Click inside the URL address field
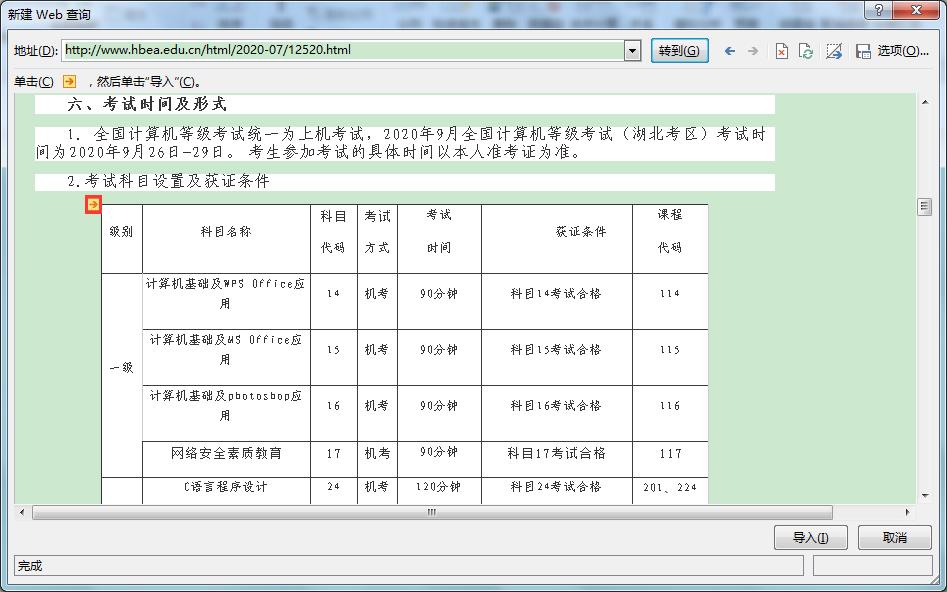This screenshot has width=947, height=592. coord(350,50)
